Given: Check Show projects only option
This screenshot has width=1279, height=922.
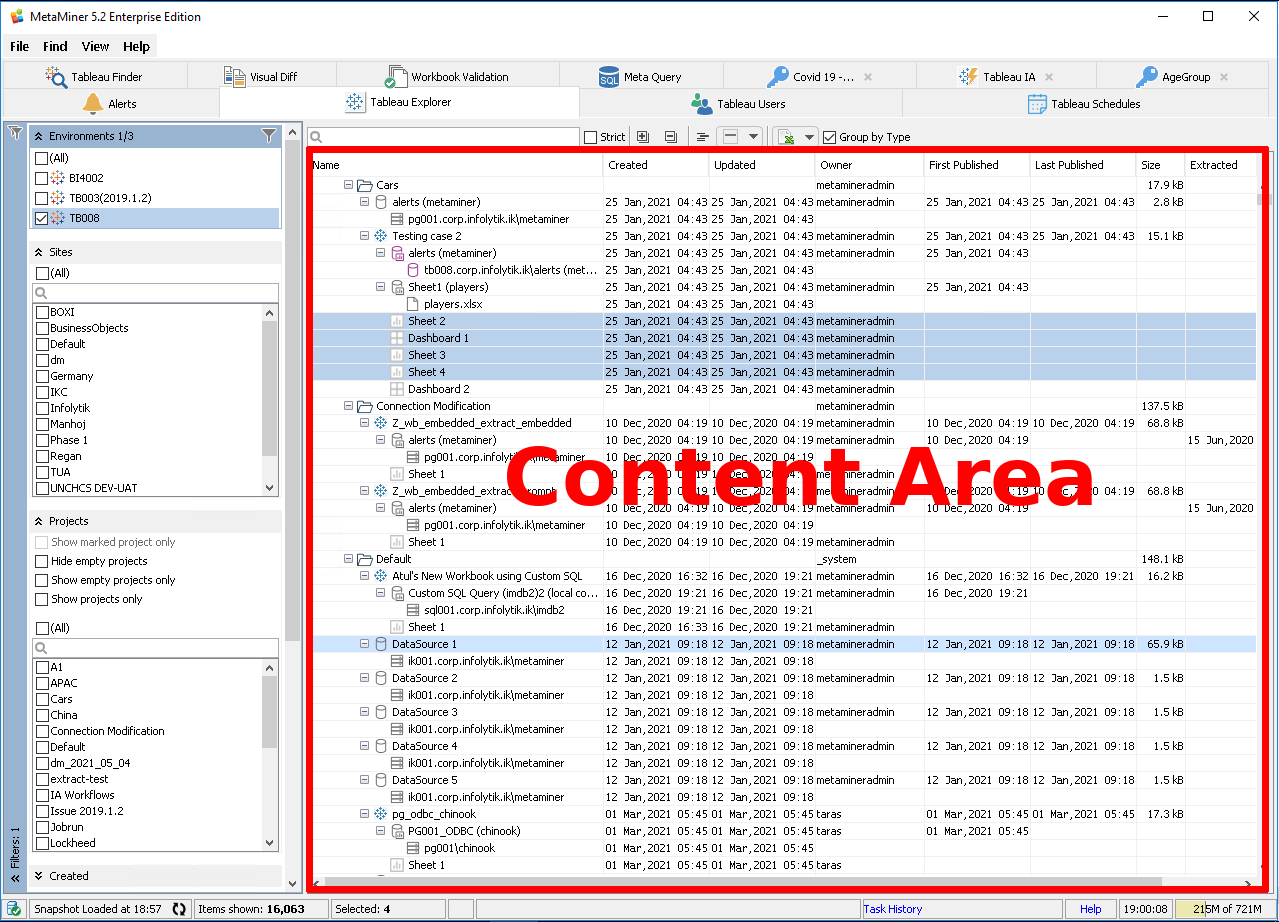Looking at the screenshot, I should pyautogui.click(x=41, y=599).
